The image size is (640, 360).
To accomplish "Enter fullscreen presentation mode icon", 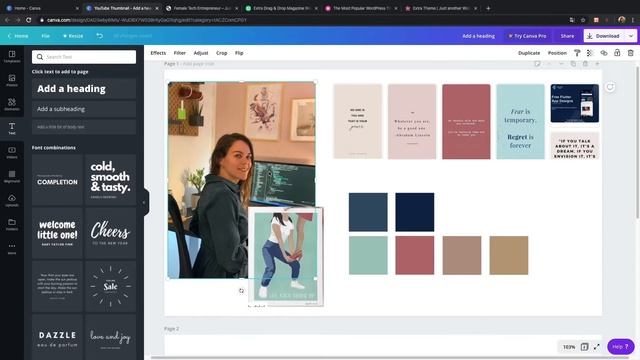I will [597, 347].
